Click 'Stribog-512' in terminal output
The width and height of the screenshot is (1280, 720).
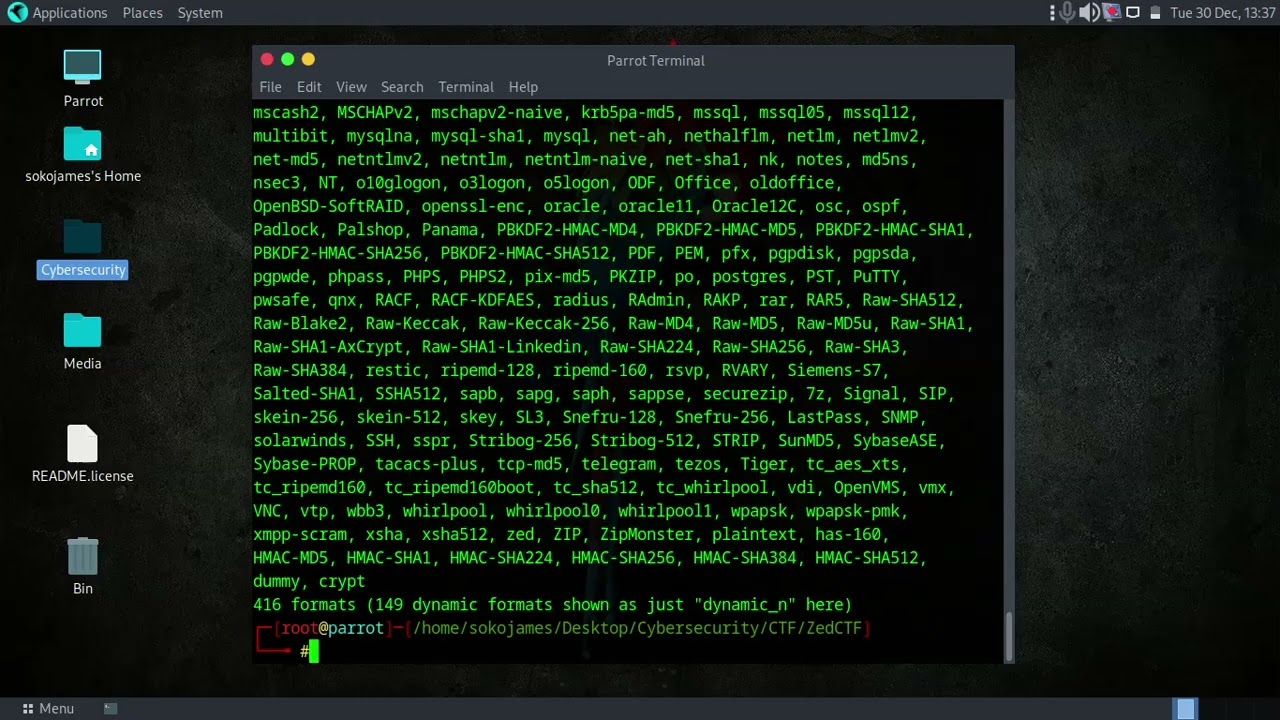coord(642,440)
